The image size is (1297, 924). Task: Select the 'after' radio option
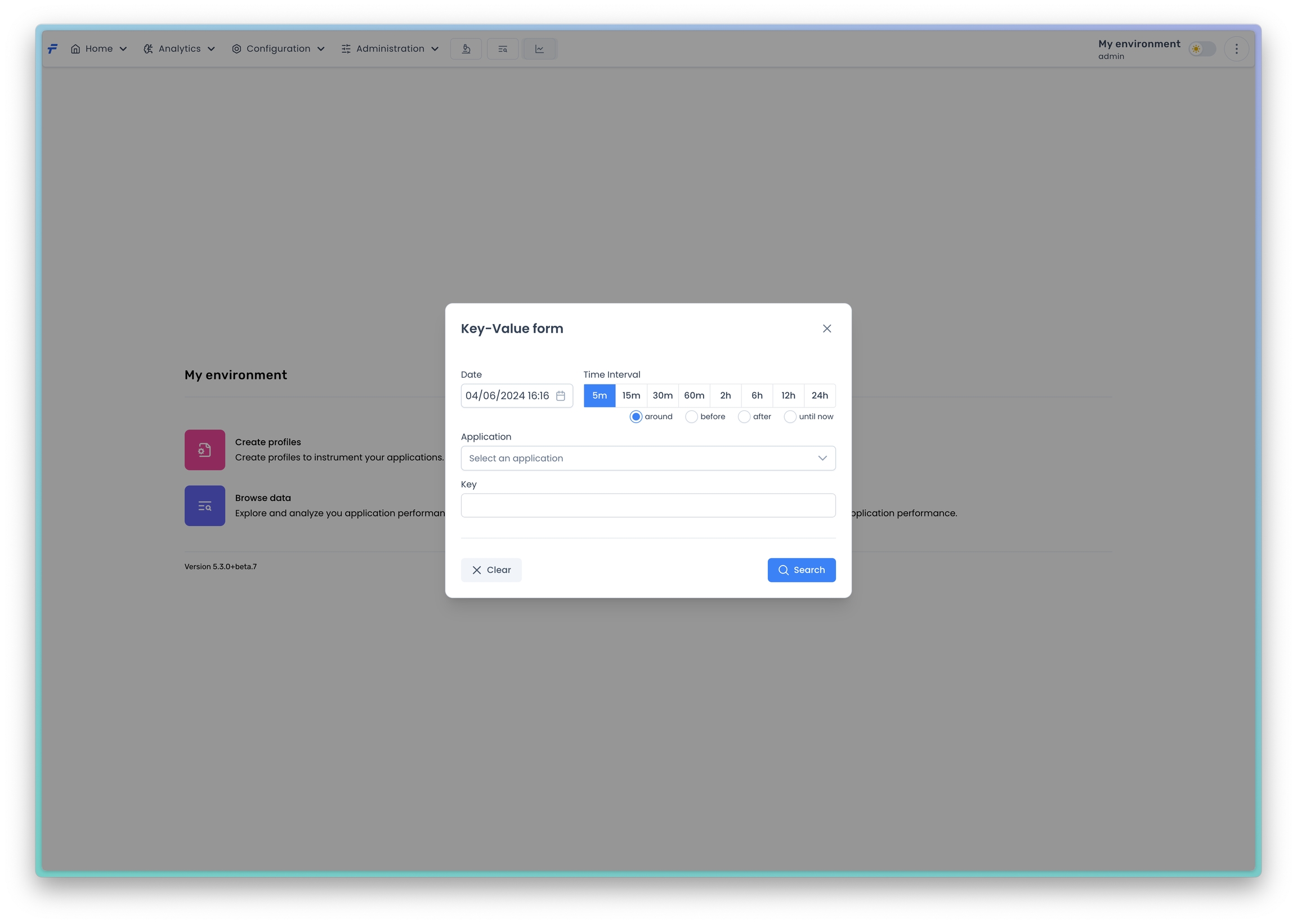[x=744, y=417]
